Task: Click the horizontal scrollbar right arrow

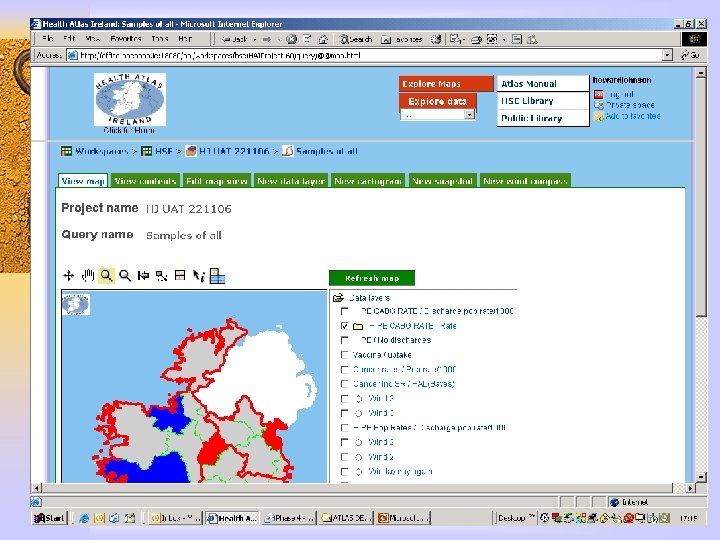Action: [x=690, y=488]
